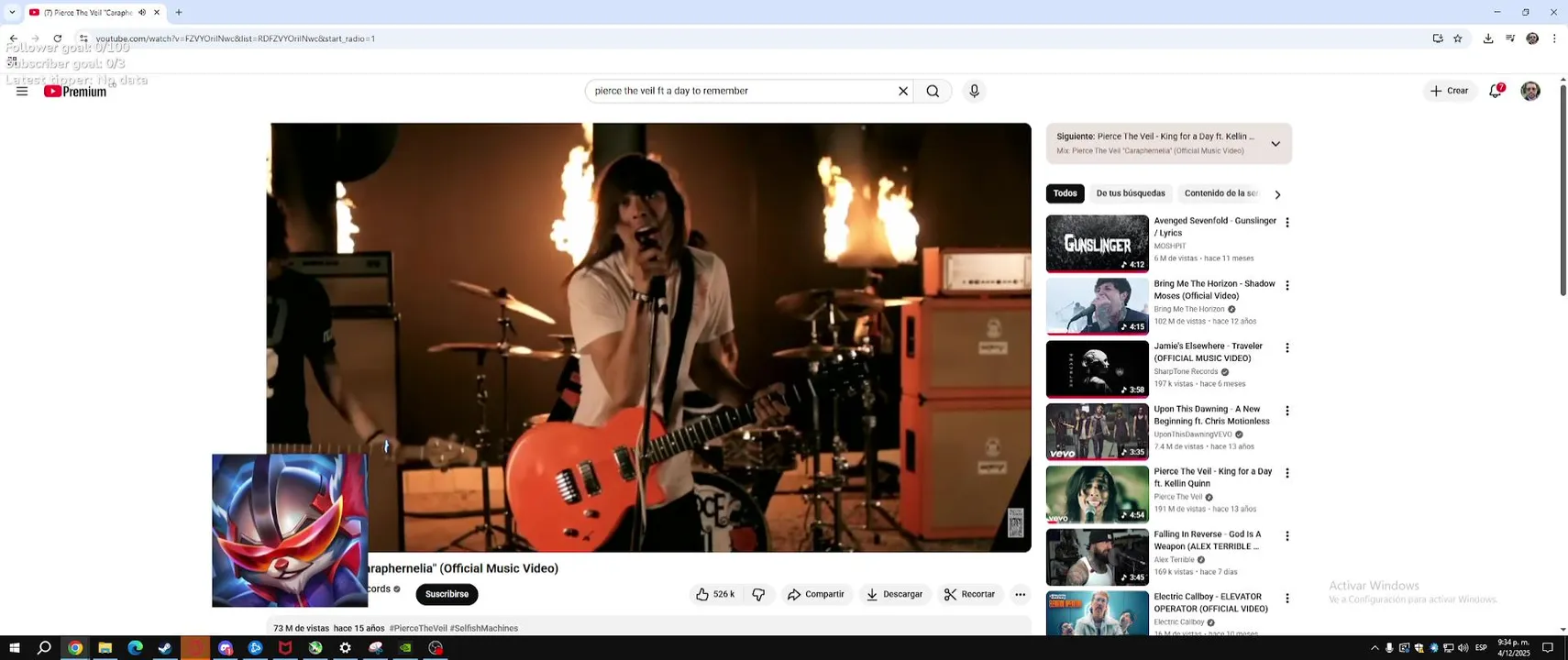Click the ESP language indicator
1568x660 pixels.
(1481, 648)
